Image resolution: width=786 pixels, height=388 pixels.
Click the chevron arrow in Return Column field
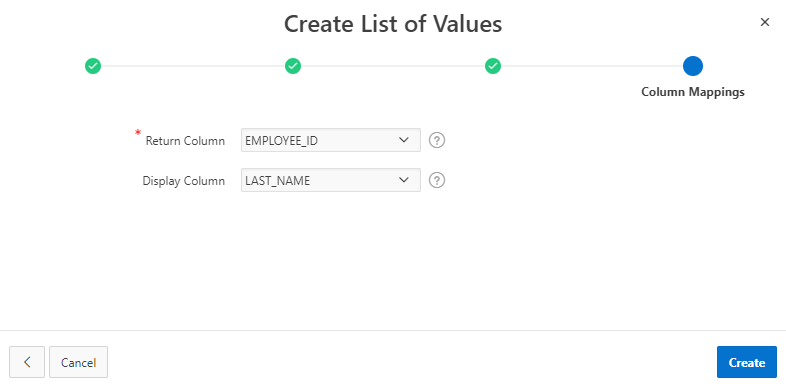point(404,140)
